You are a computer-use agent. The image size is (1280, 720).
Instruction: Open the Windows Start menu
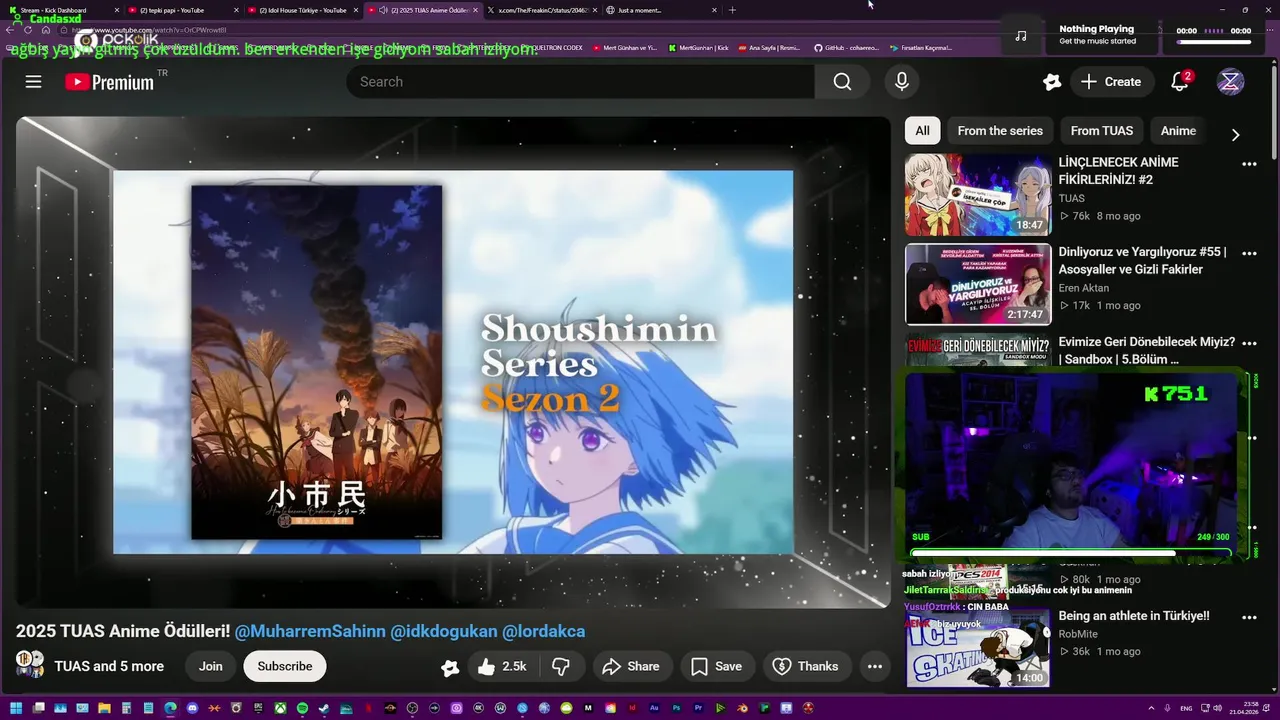coord(16,708)
